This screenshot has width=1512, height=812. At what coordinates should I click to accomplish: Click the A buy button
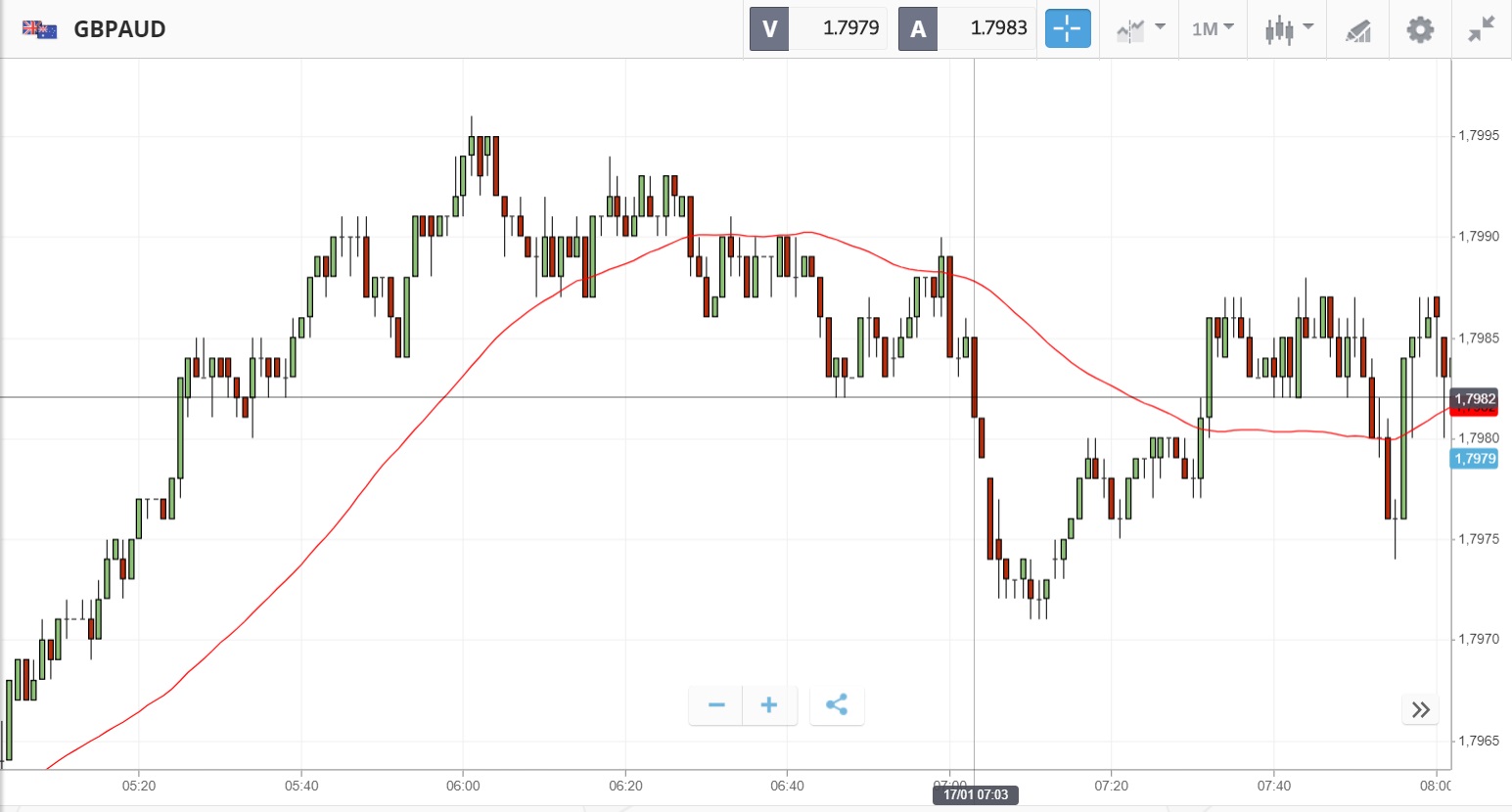(918, 28)
